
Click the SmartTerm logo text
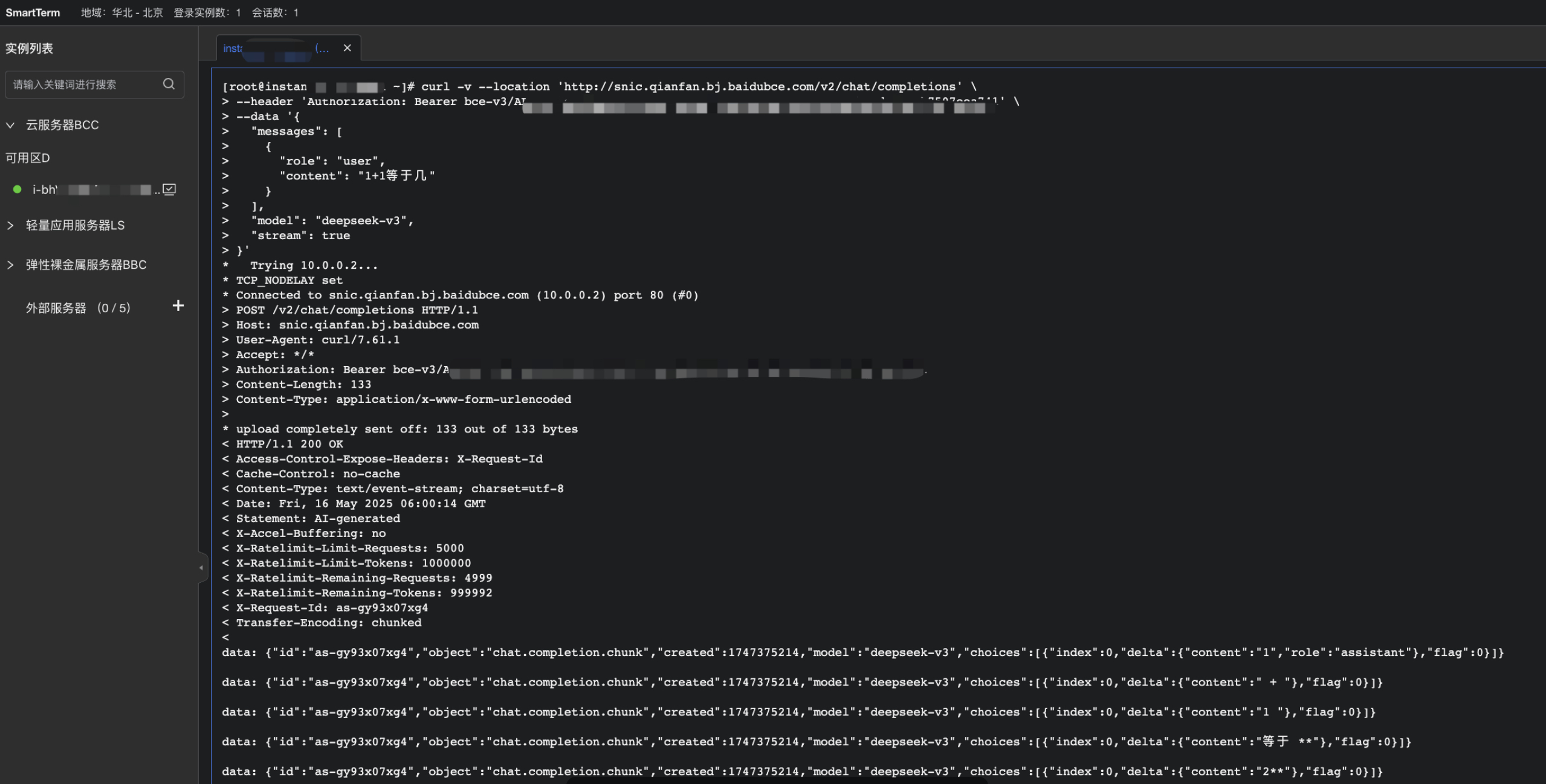coord(33,13)
